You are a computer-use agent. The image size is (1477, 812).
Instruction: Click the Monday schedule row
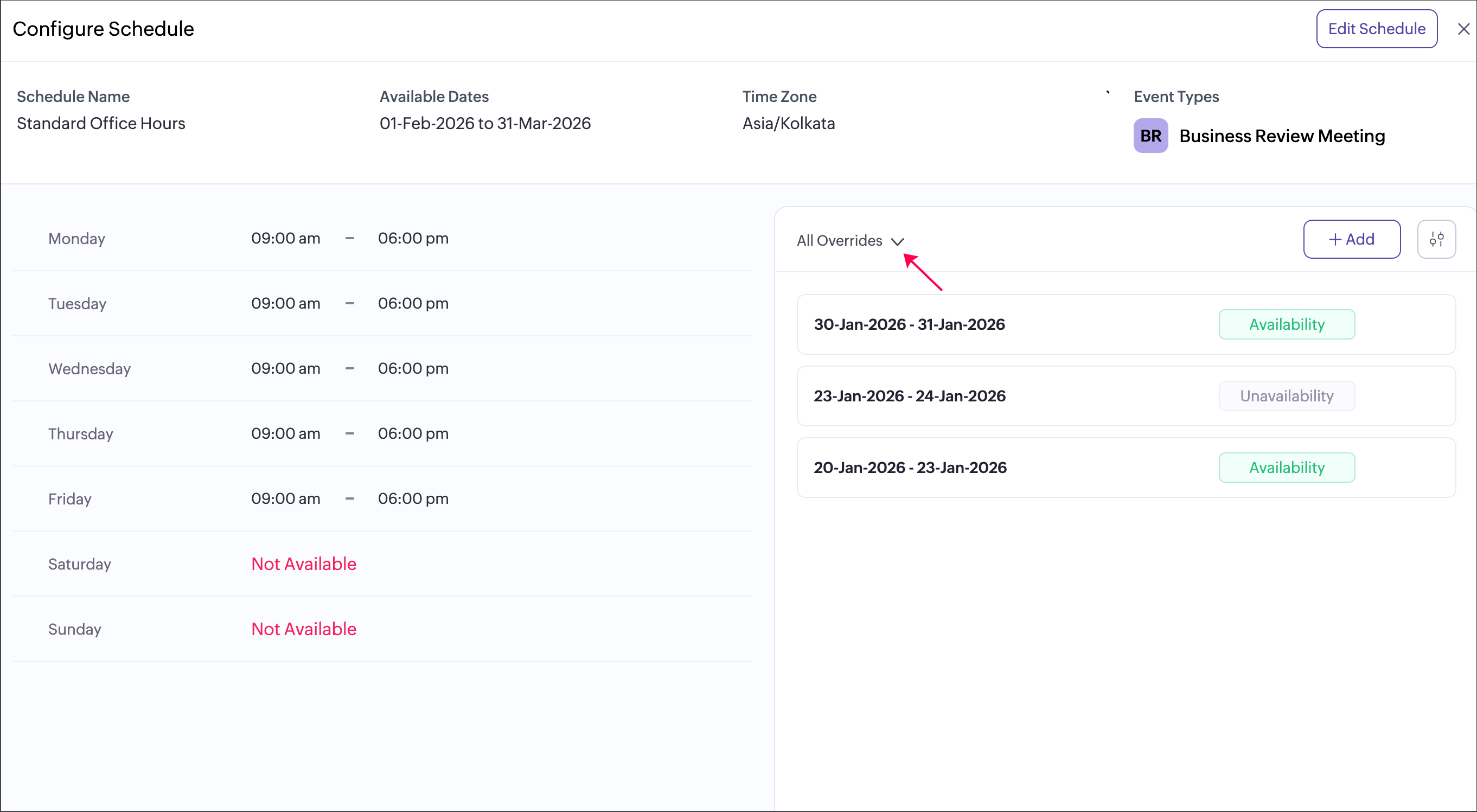click(77, 239)
